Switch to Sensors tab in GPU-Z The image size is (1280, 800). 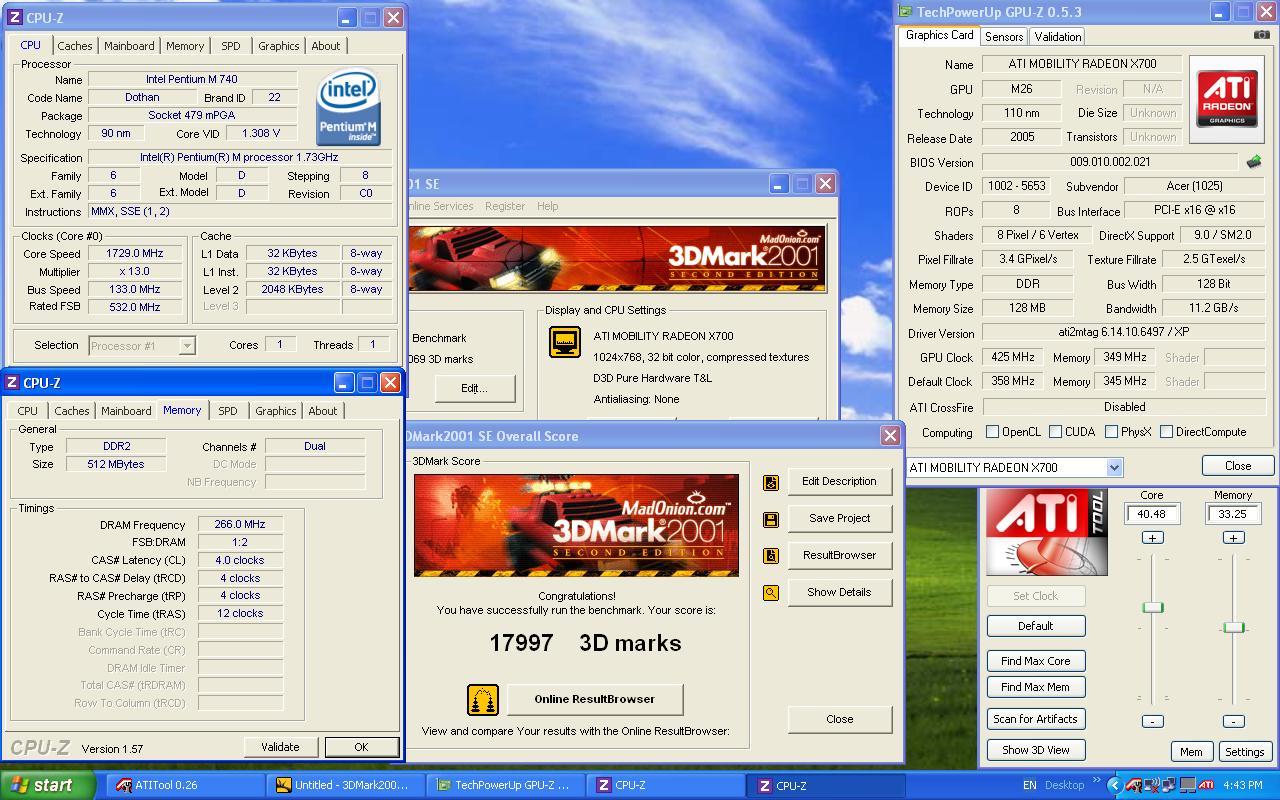pyautogui.click(x=1004, y=37)
